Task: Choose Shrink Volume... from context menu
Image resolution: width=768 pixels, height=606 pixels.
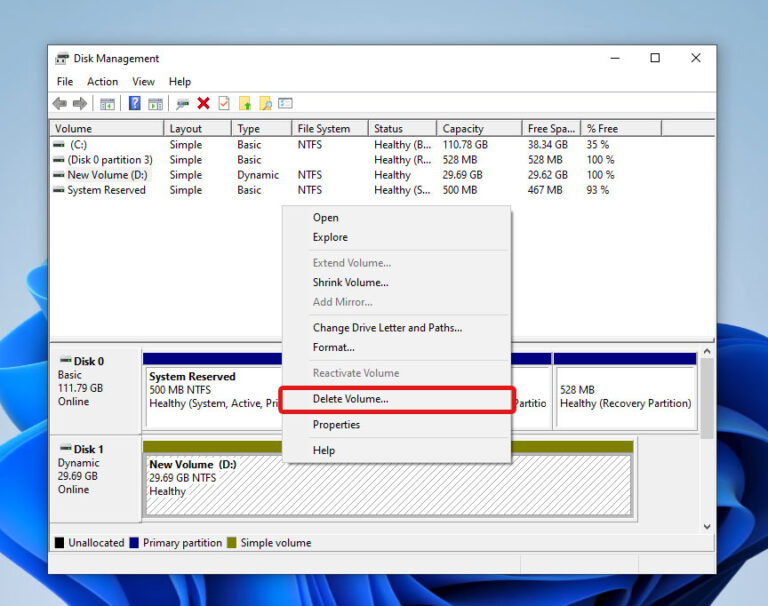Action: (x=350, y=283)
